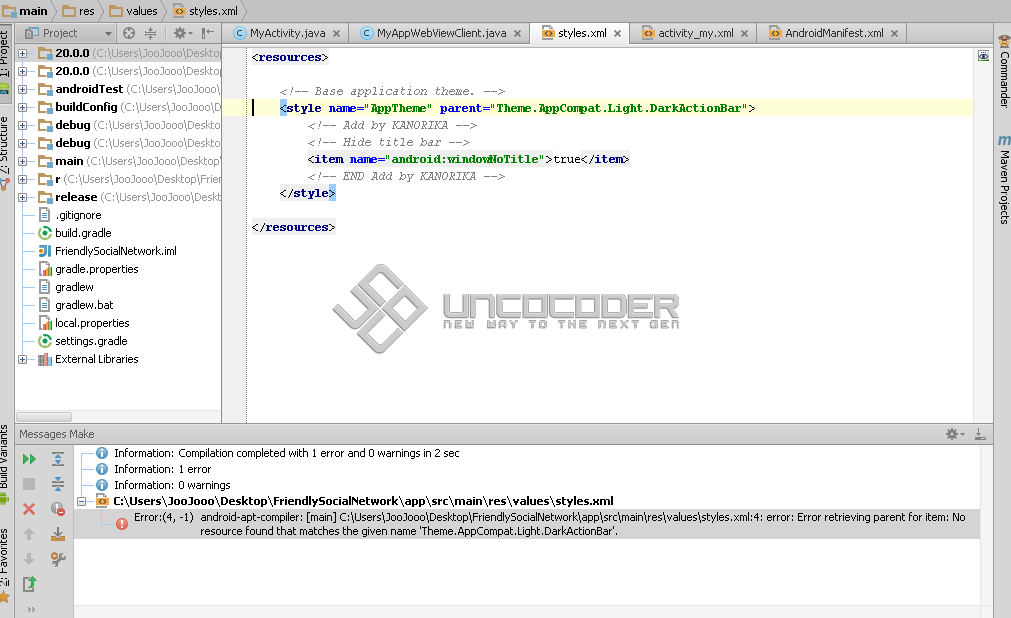Rerun the Make build in Messages
Image resolution: width=1011 pixels, height=618 pixels.
29,459
